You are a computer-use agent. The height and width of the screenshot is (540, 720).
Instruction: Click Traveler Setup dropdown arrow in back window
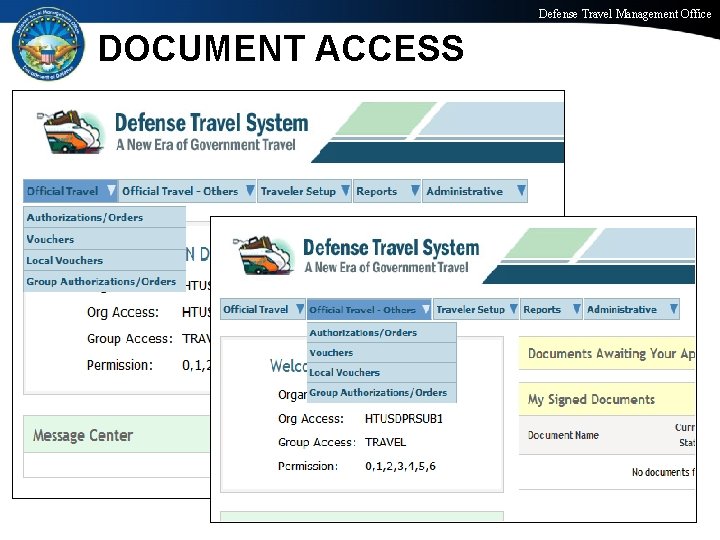345,190
